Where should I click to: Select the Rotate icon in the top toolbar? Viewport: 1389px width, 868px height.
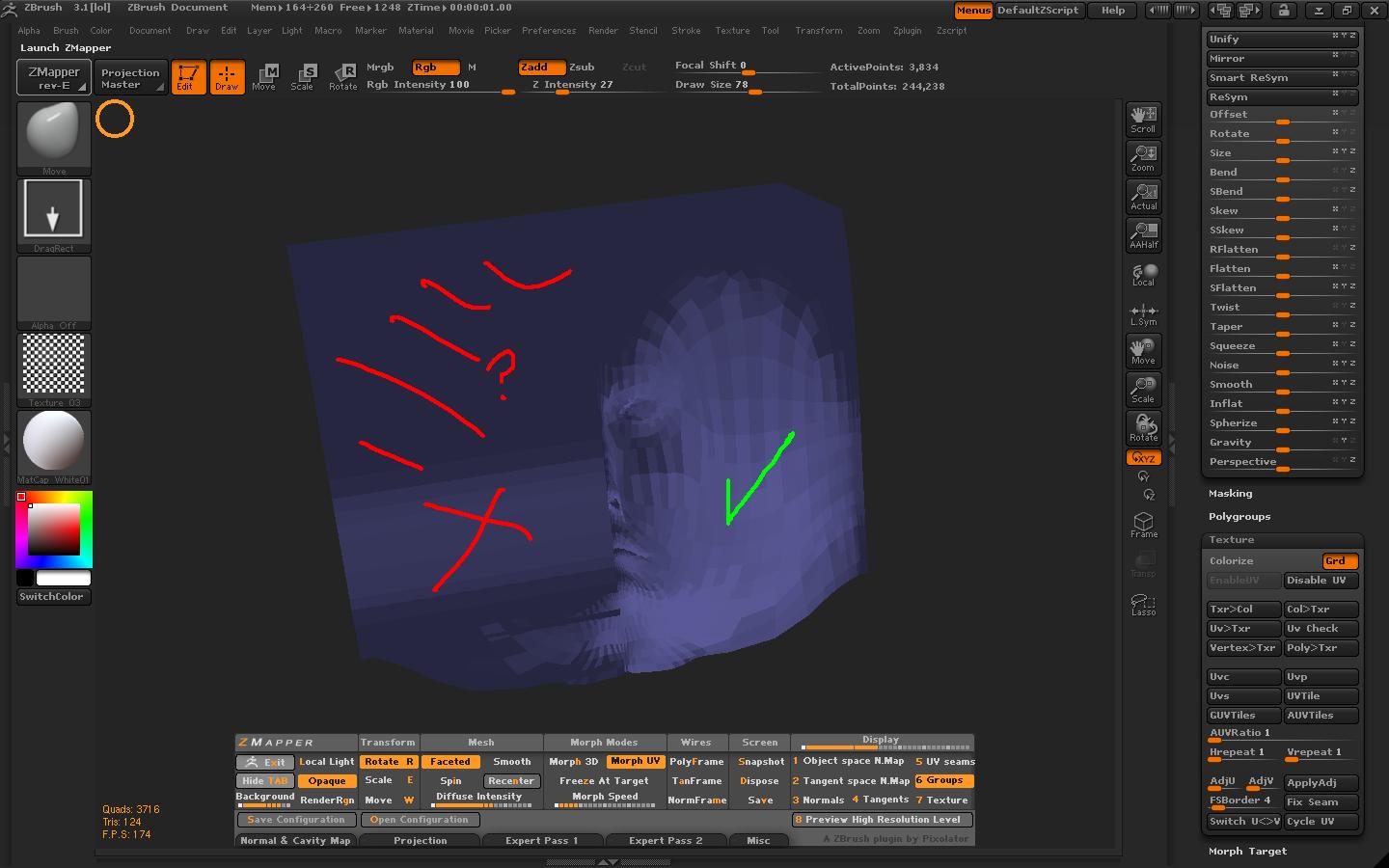click(x=342, y=76)
